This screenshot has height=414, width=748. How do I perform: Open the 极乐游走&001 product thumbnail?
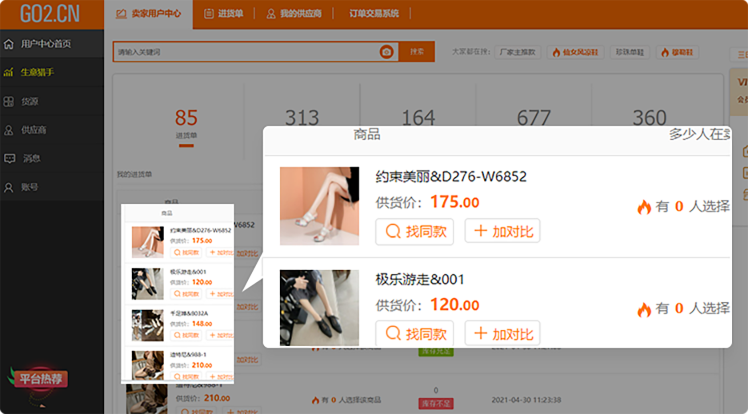pyautogui.click(x=319, y=307)
